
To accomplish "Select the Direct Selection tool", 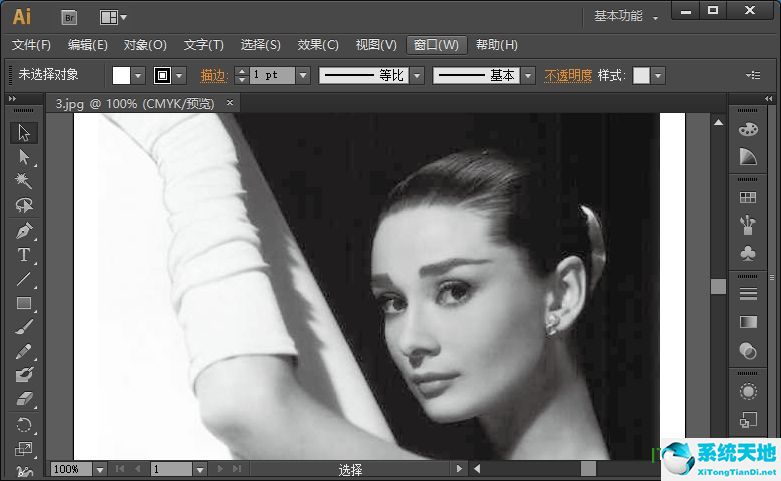I will click(x=24, y=157).
